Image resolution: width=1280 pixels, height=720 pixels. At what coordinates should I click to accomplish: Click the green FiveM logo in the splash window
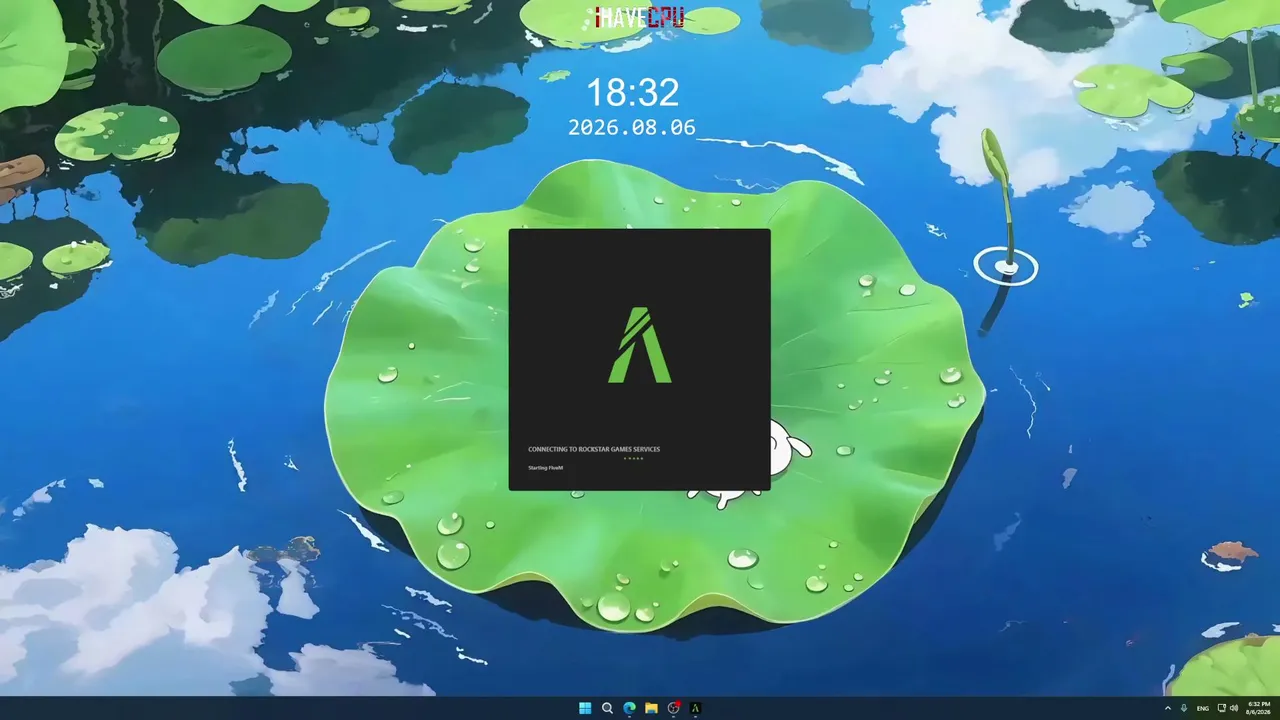tap(640, 345)
